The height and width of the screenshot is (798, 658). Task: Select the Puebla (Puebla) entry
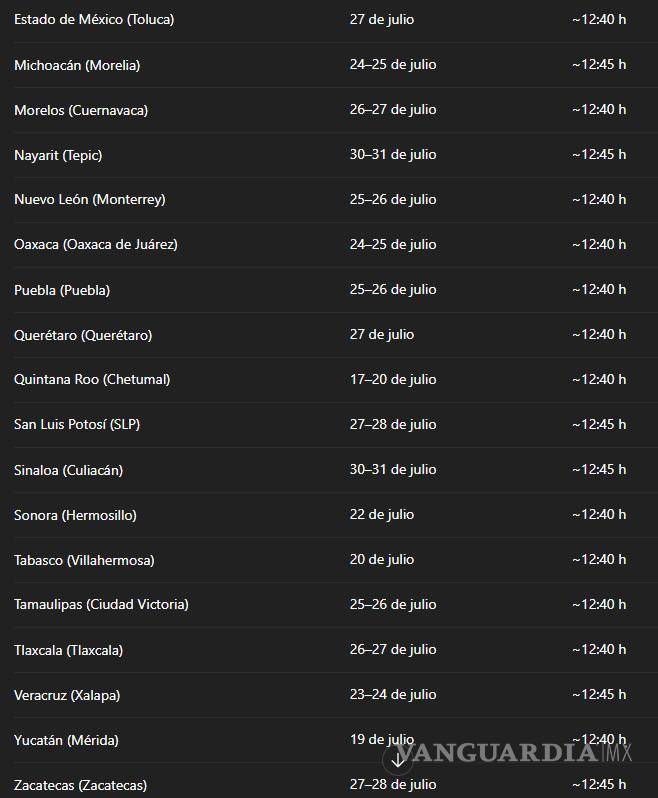[62, 290]
